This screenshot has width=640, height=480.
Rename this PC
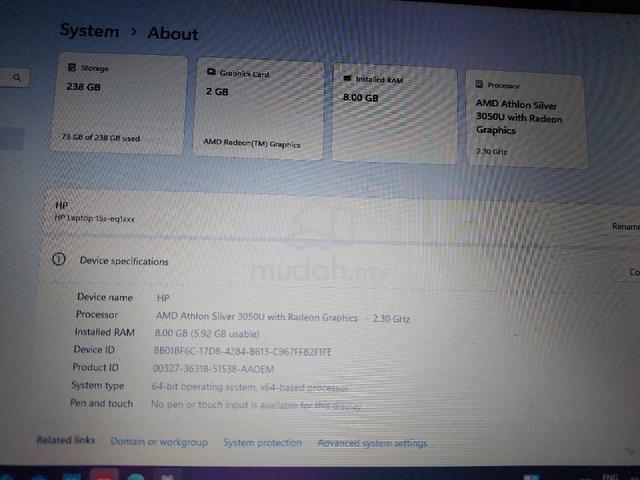coord(626,226)
